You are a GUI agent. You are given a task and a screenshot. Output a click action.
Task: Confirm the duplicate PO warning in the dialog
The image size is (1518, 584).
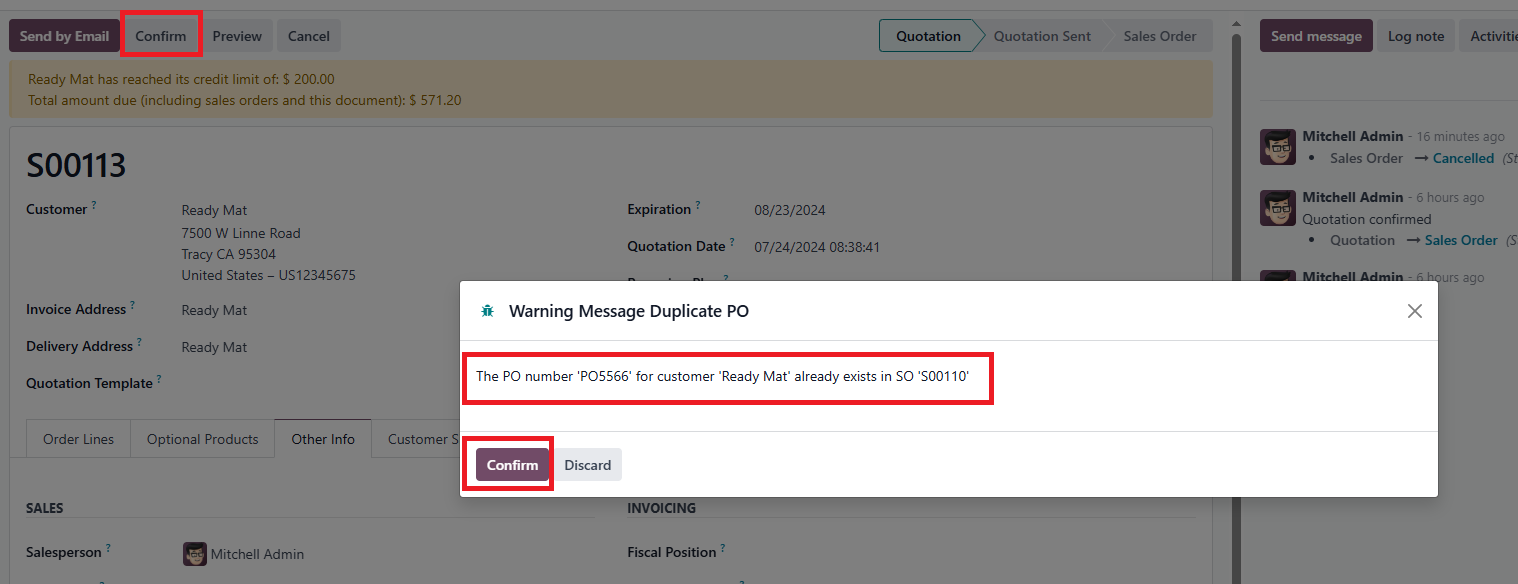coord(512,465)
